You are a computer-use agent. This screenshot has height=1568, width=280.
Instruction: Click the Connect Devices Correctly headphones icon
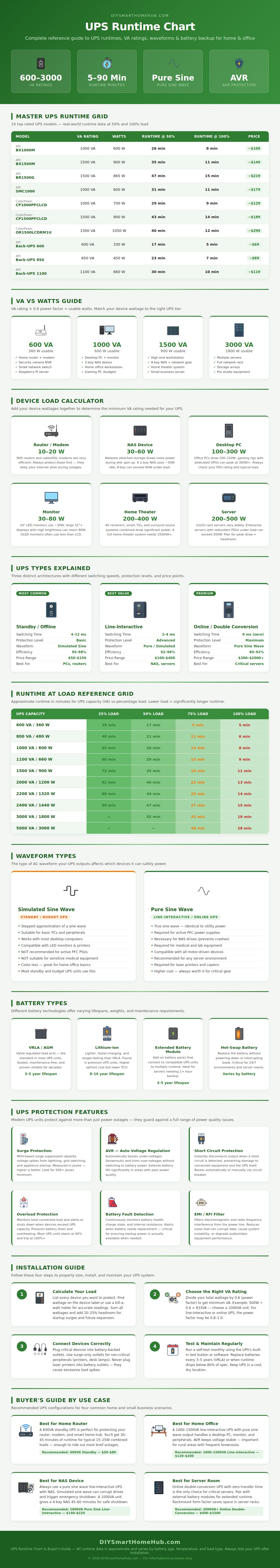40,1350
